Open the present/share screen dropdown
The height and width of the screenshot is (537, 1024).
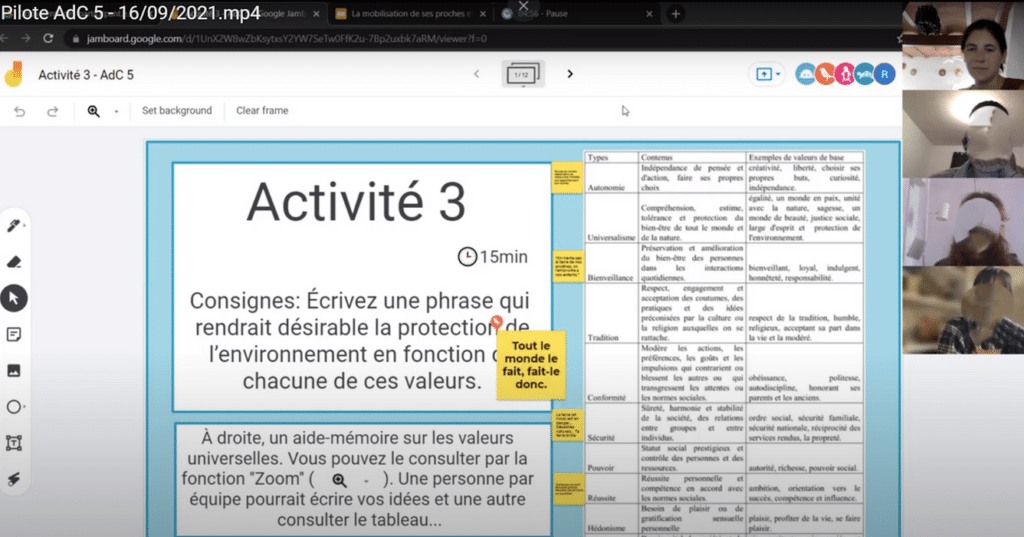tap(765, 74)
